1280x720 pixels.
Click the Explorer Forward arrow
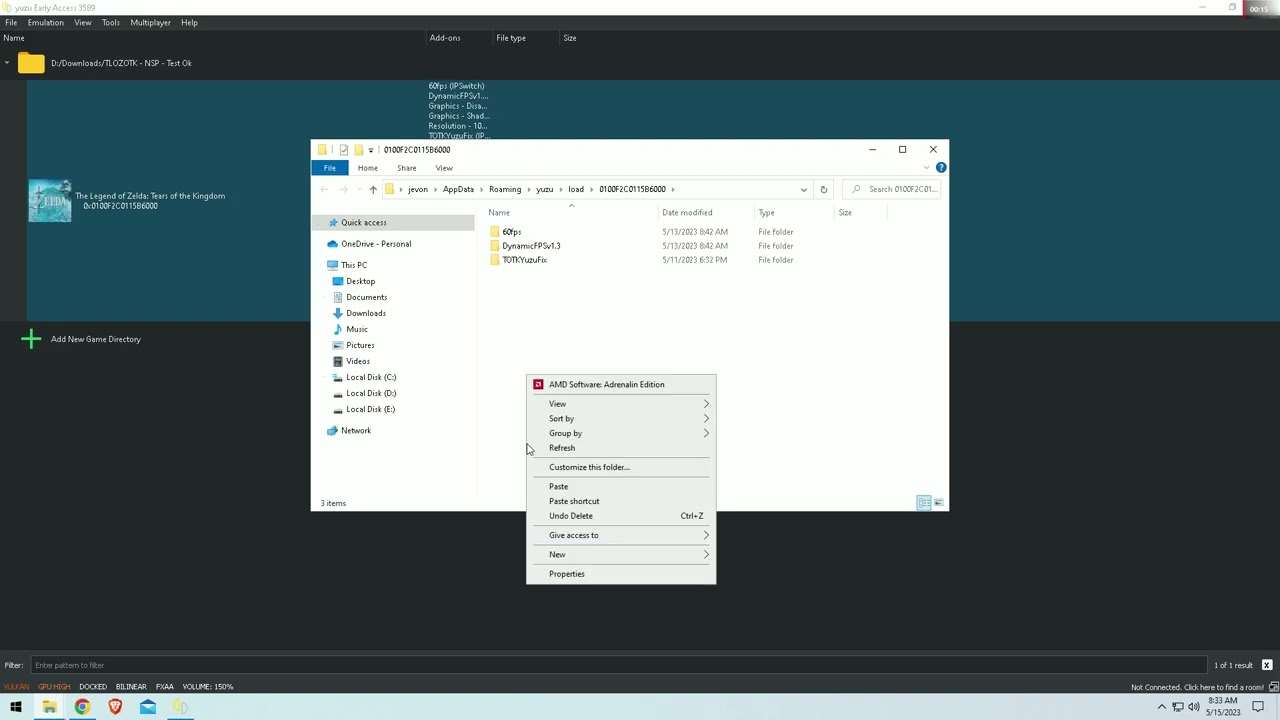coord(343,189)
